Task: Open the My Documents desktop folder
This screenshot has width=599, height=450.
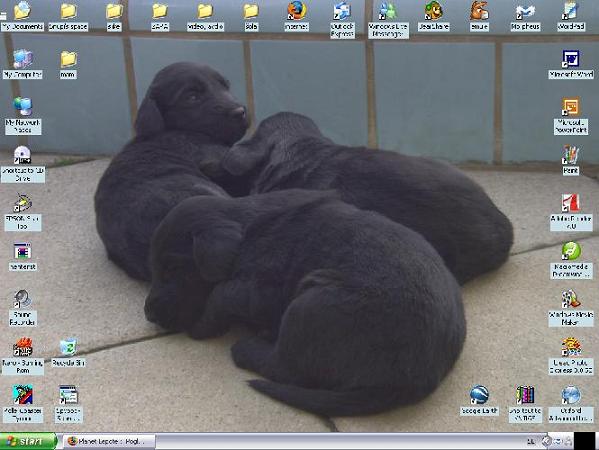Action: [x=22, y=16]
